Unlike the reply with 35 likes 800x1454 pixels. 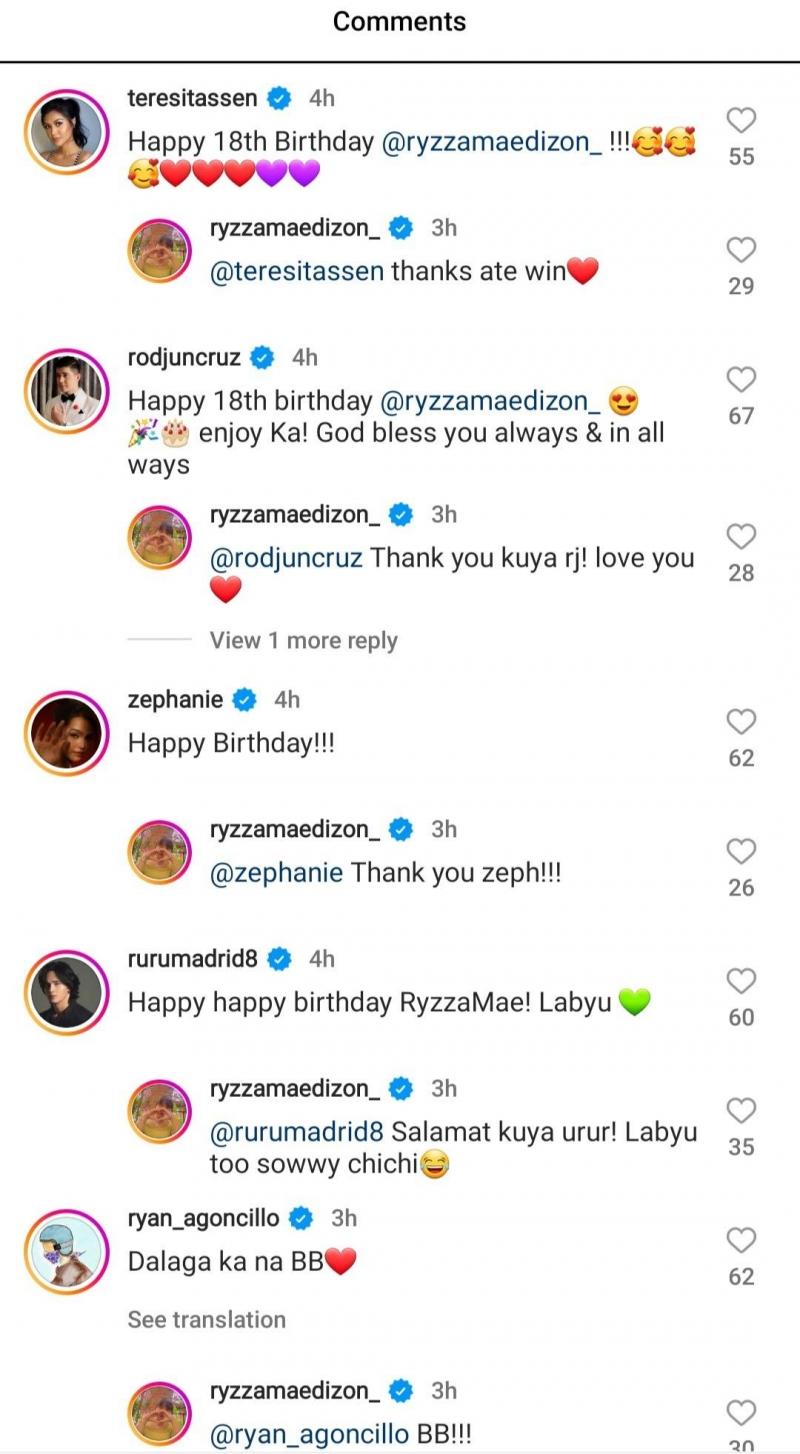click(741, 1110)
